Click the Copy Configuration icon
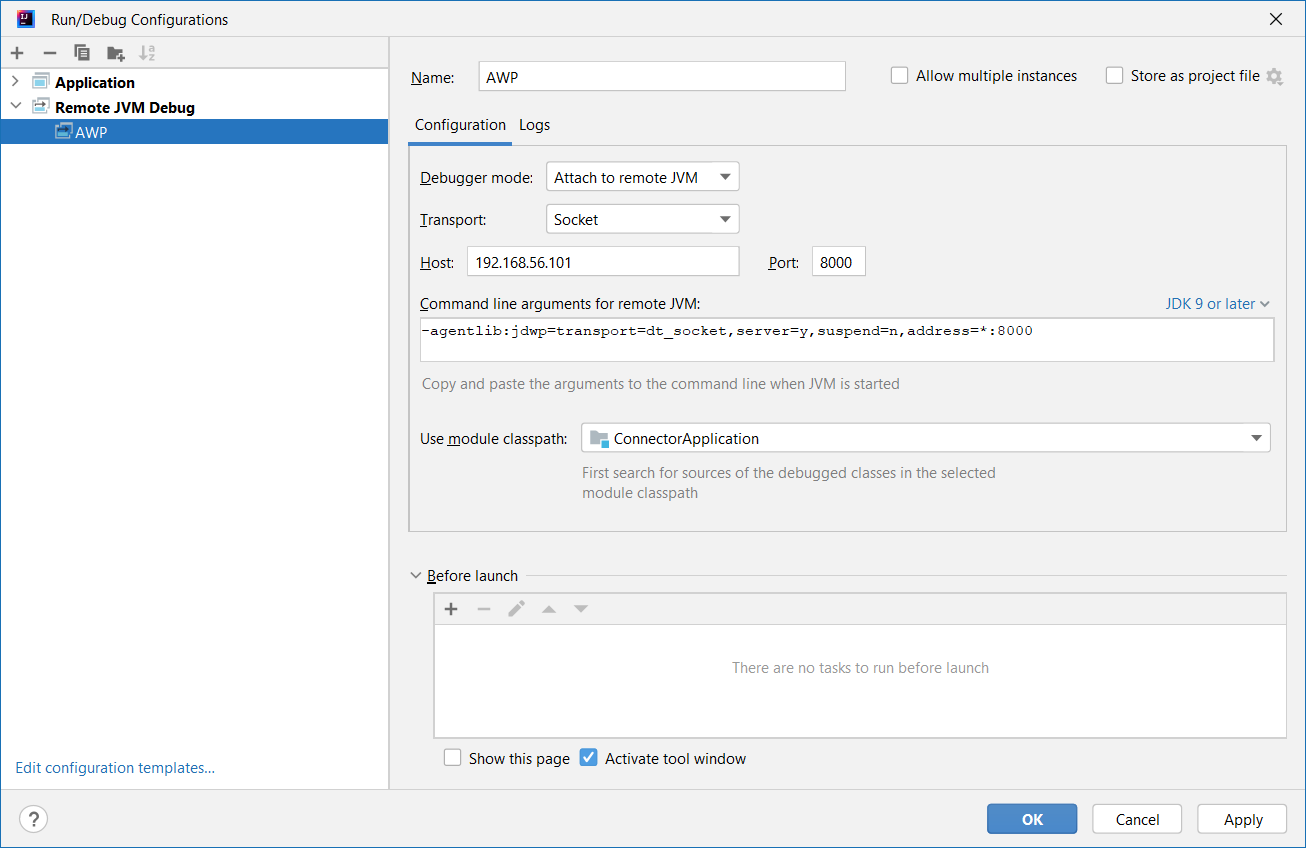 coord(82,53)
